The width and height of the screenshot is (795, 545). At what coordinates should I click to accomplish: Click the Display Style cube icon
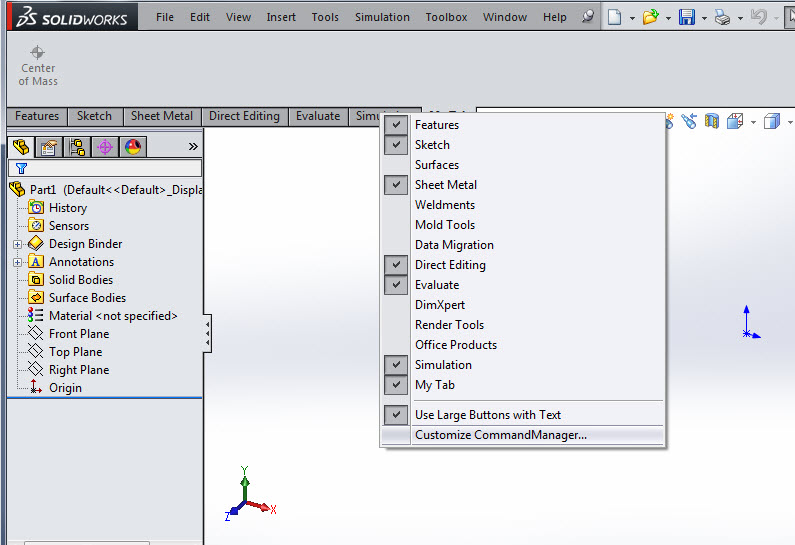[772, 121]
